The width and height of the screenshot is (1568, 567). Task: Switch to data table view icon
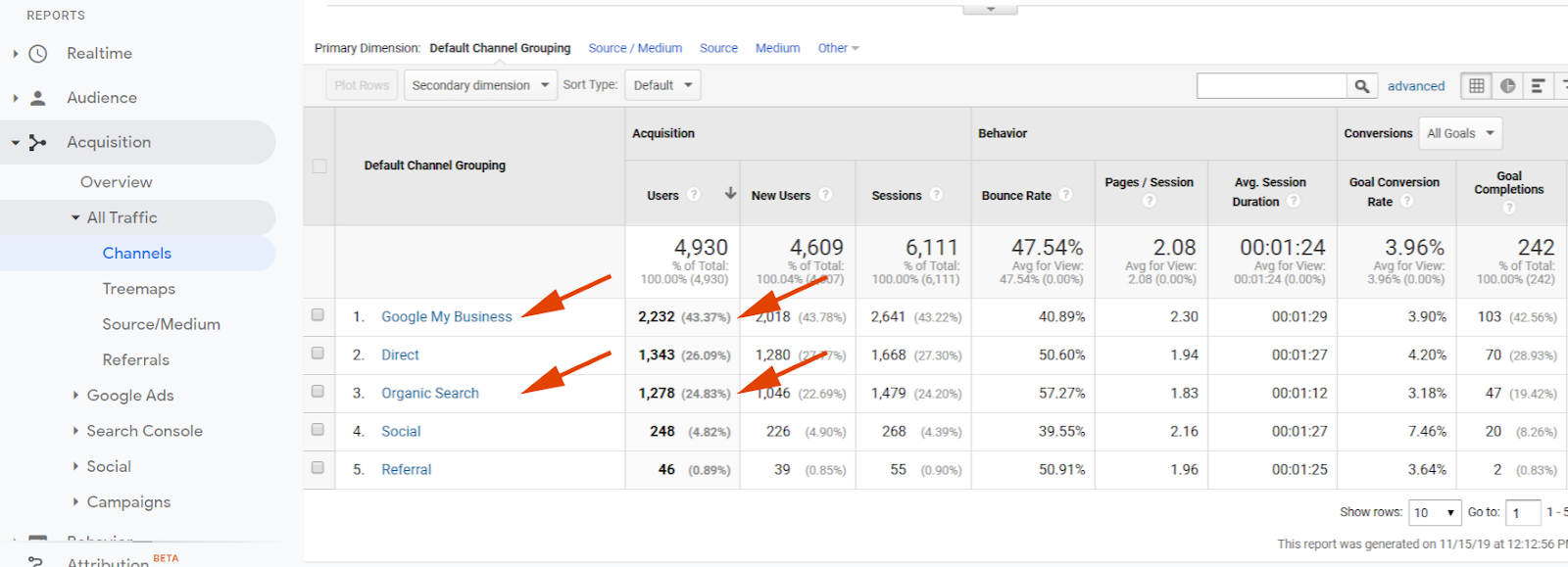1476,86
